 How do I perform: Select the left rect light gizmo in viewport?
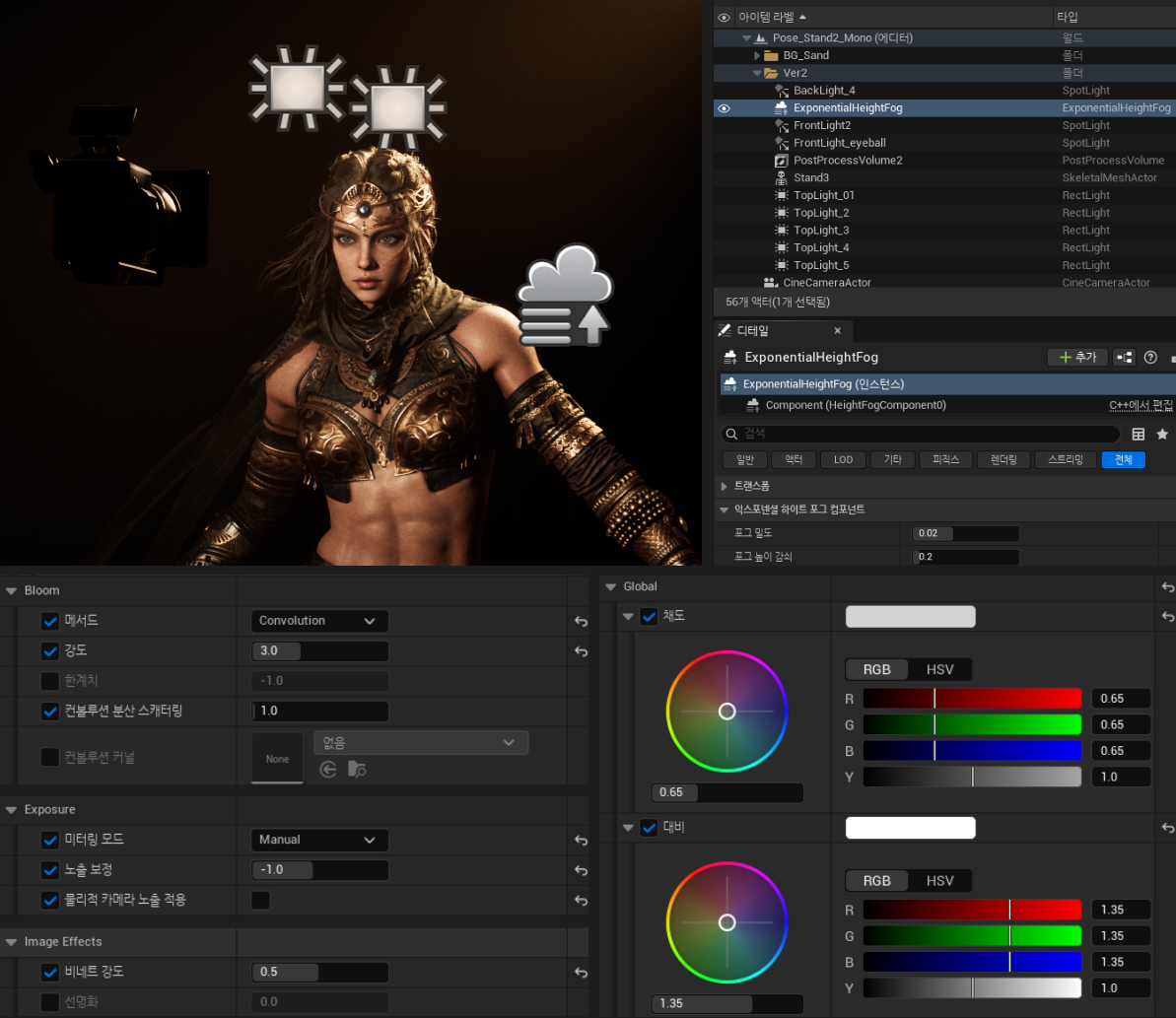(x=297, y=88)
